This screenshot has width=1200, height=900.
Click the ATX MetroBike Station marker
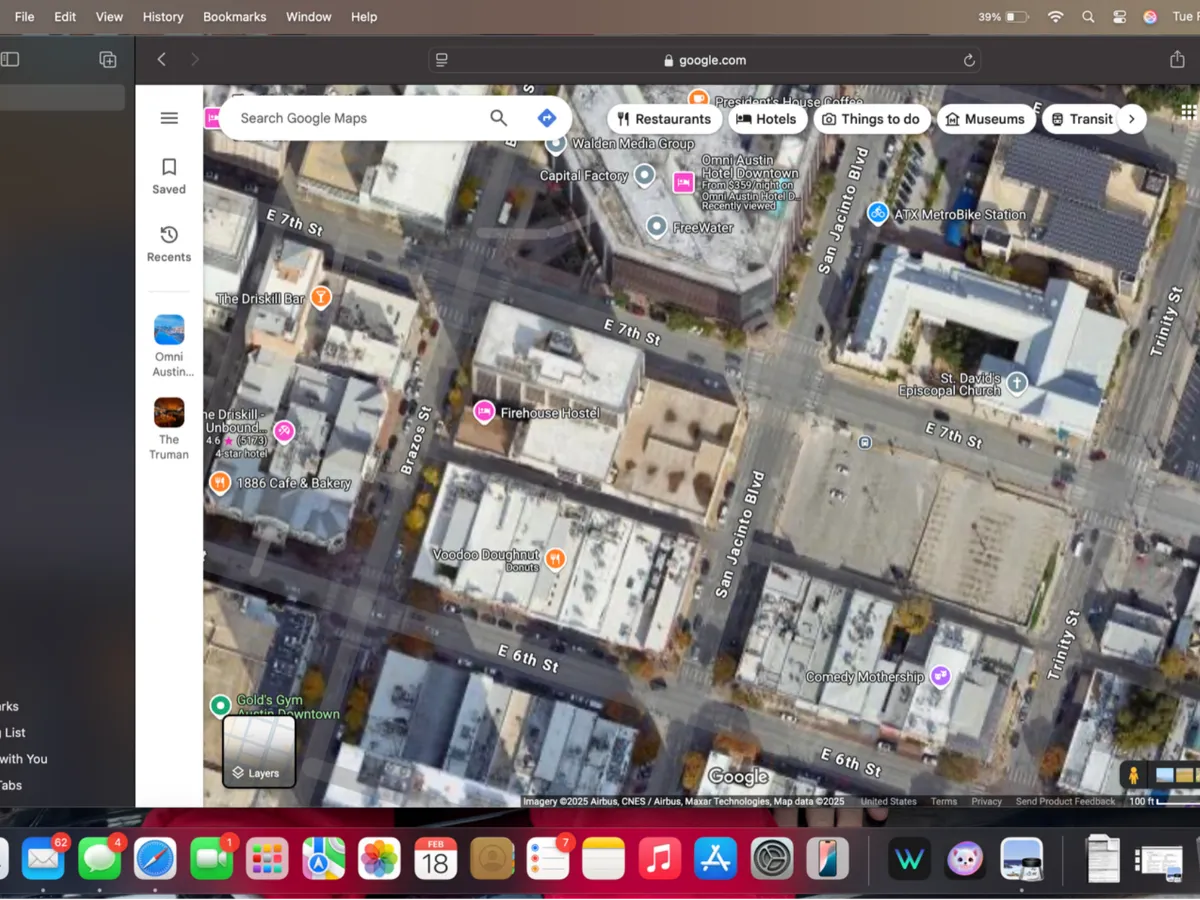(878, 213)
